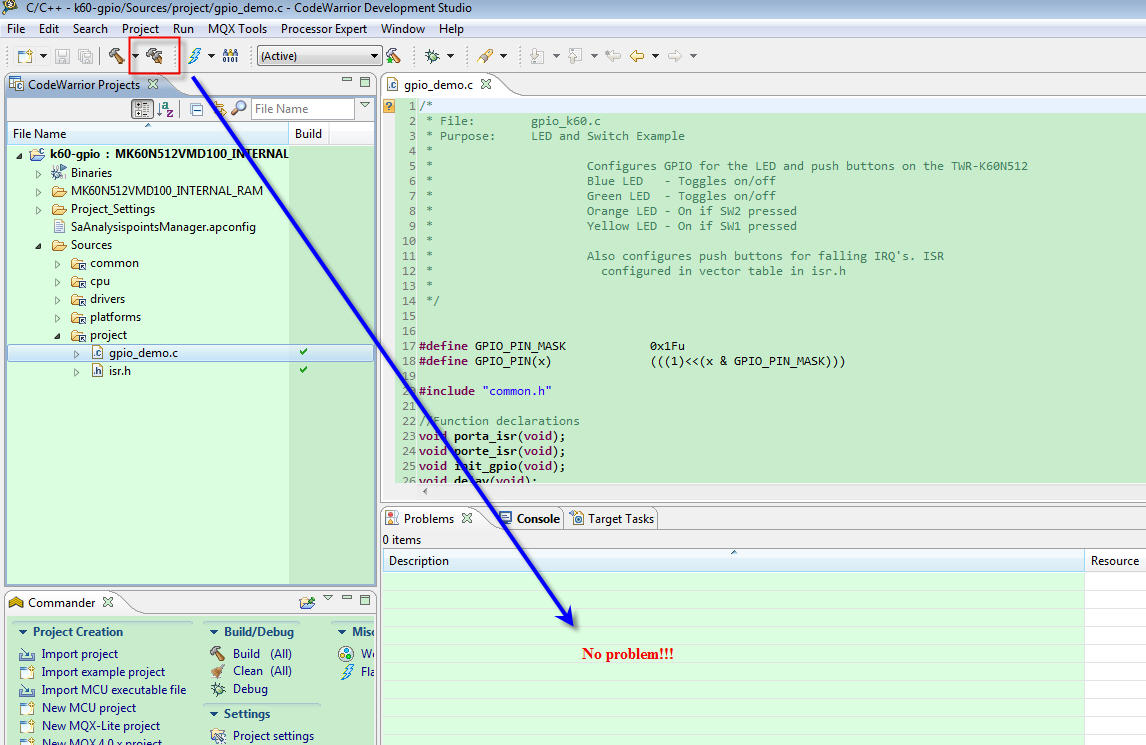Click hammer icon next to (Active) combo
1146x745 pixels.
tap(393, 56)
